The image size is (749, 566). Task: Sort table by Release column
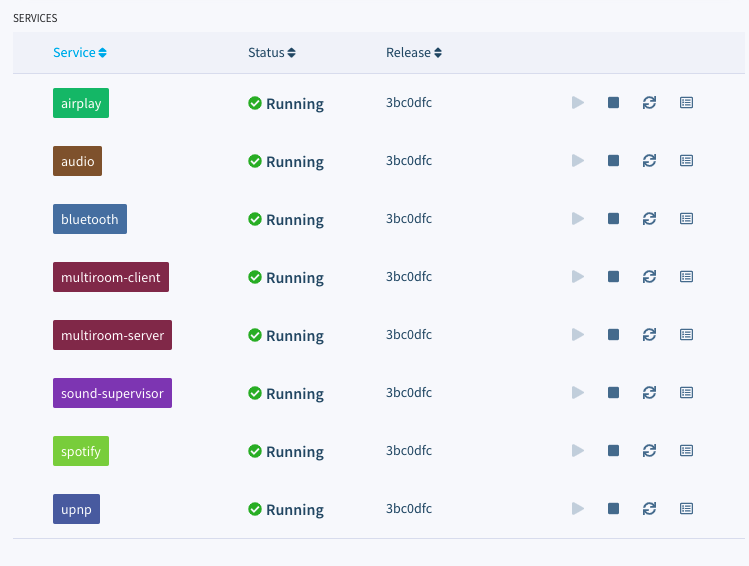[x=414, y=53]
